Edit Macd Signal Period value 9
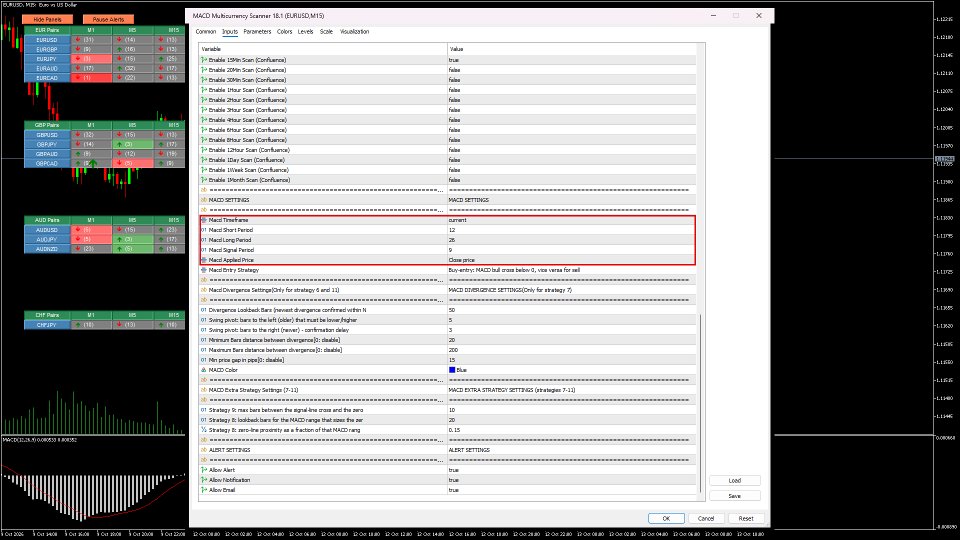The width and height of the screenshot is (960, 540). tap(571, 250)
